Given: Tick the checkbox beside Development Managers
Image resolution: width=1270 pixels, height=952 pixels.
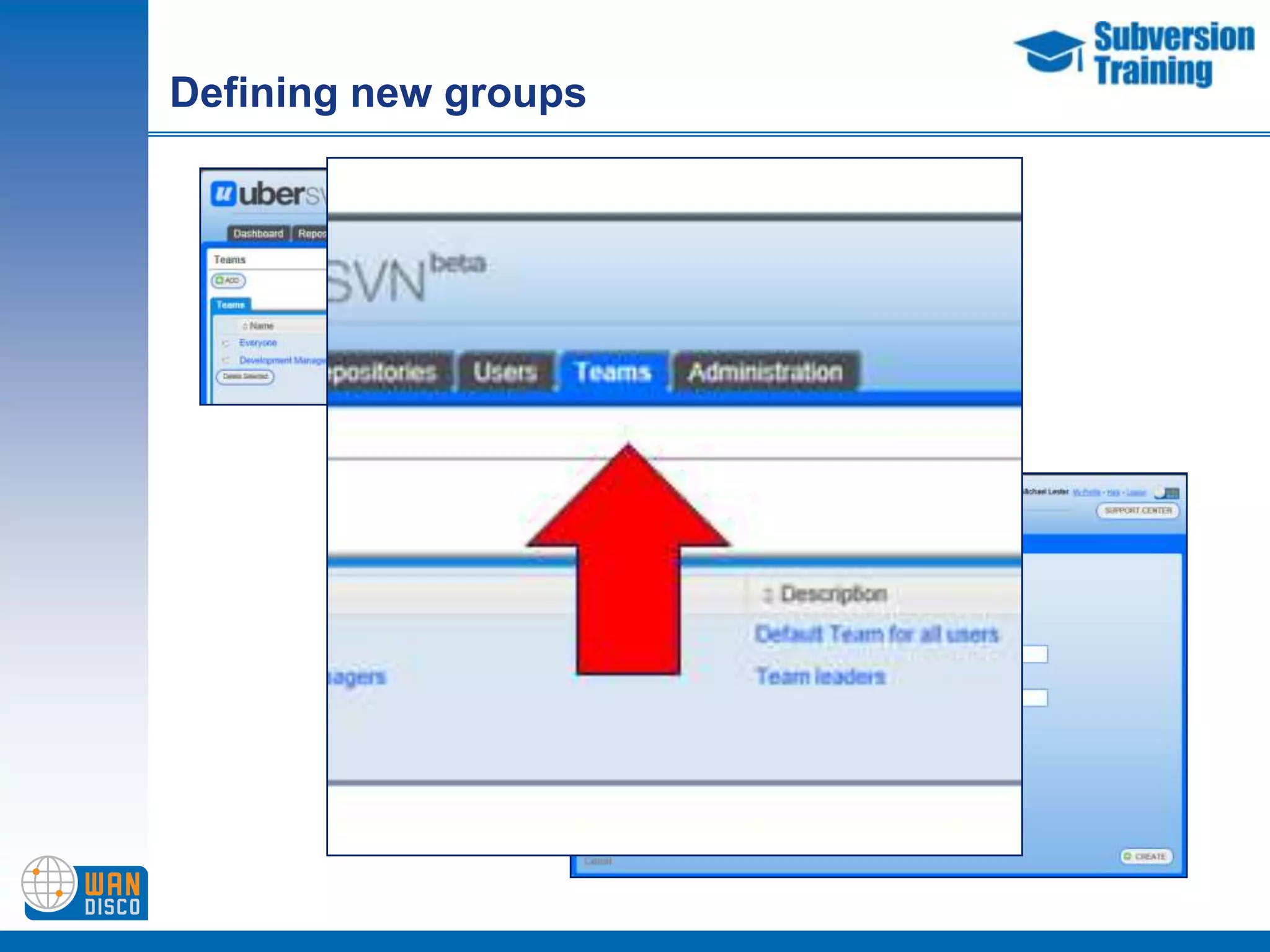Looking at the screenshot, I should click(x=226, y=360).
